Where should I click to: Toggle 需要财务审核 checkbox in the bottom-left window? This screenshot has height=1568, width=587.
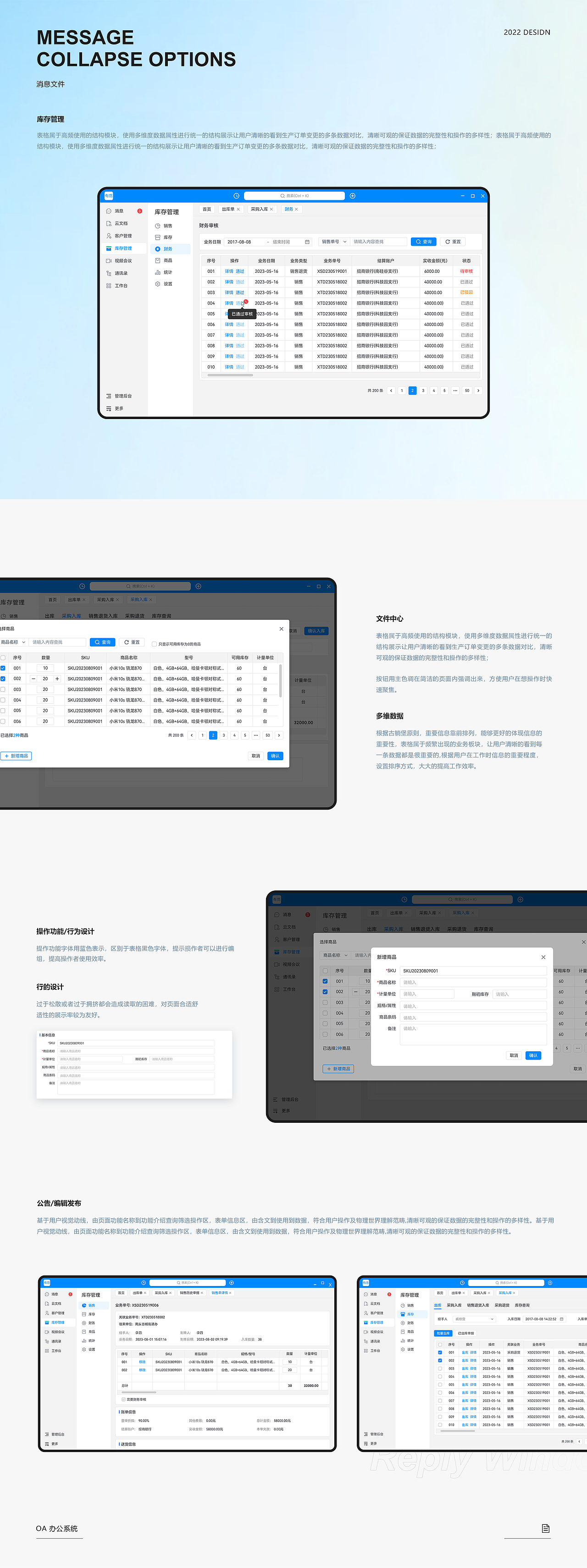tap(124, 1399)
